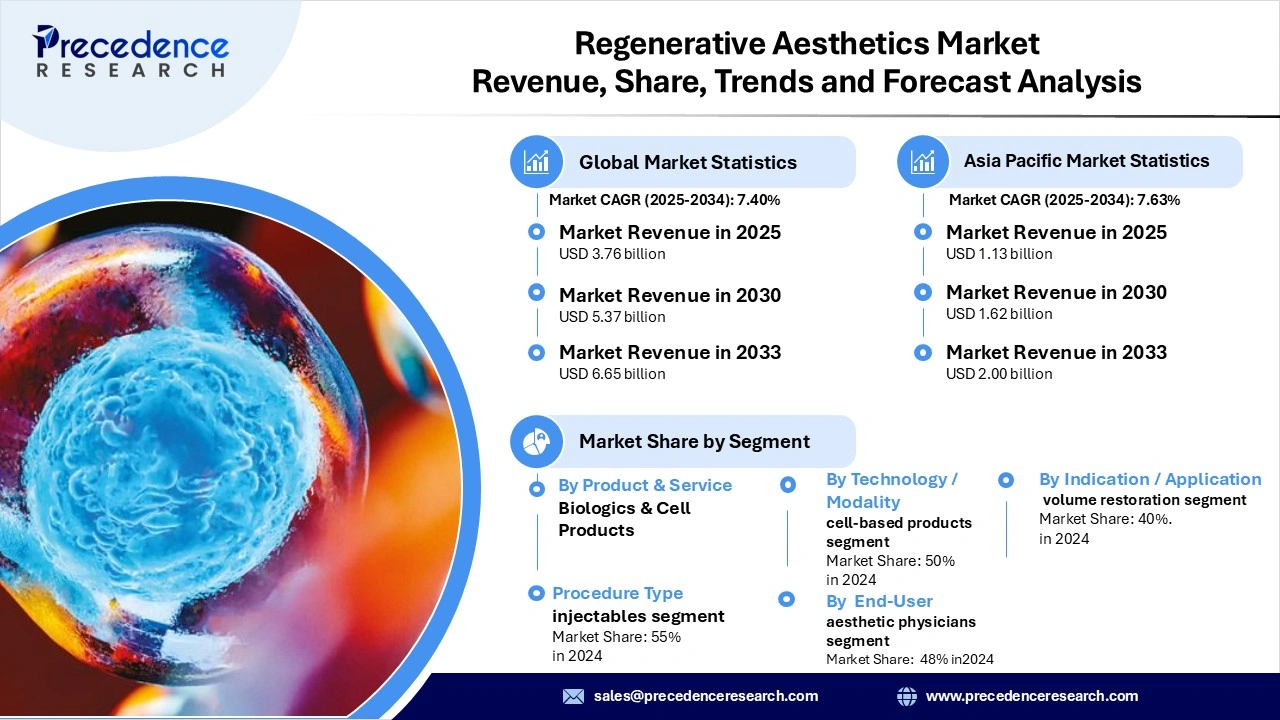Select the bullet beside By Technology / Modality
Image resolution: width=1280 pixels, height=720 pixels.
coord(788,484)
